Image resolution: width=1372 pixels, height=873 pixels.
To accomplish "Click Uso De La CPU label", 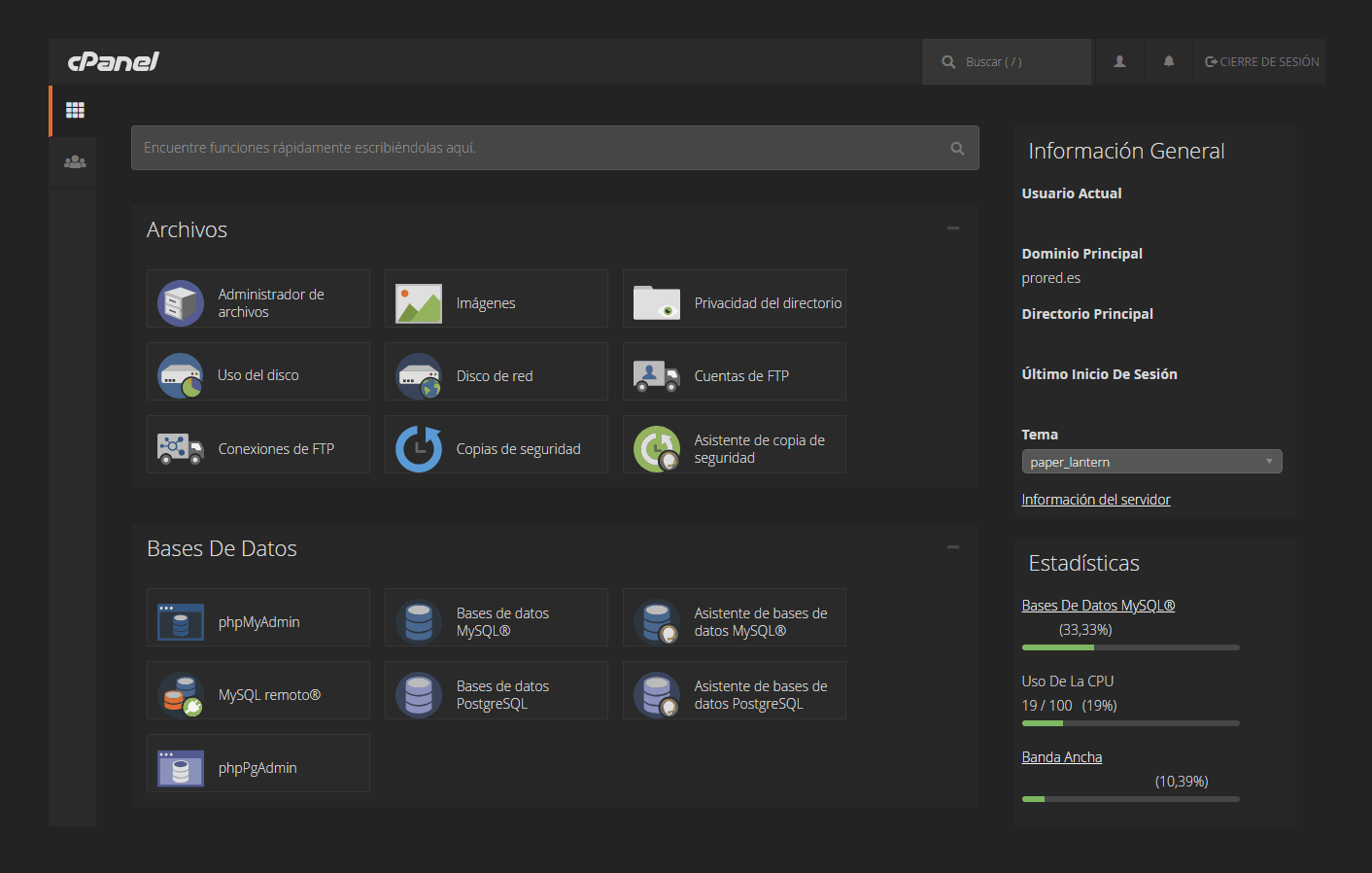I will (1068, 681).
